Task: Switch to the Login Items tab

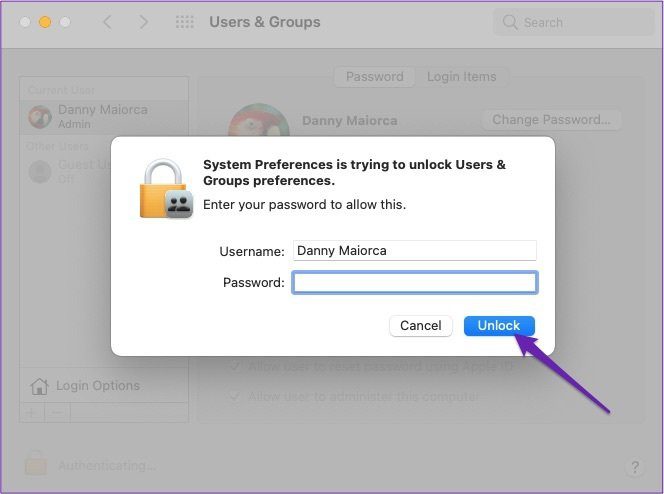Action: click(462, 77)
